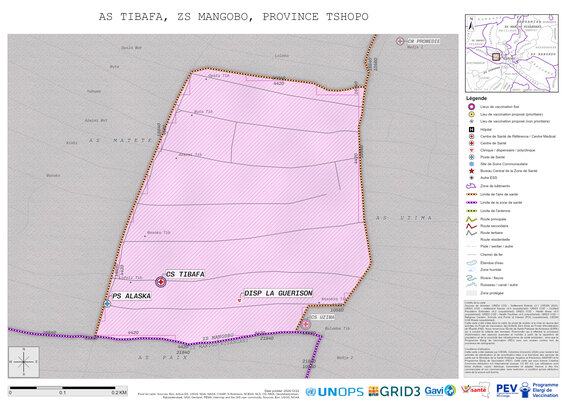Click the legend Site de Soins Communautaire icon
The height and width of the screenshot is (400, 566).
(x=471, y=164)
